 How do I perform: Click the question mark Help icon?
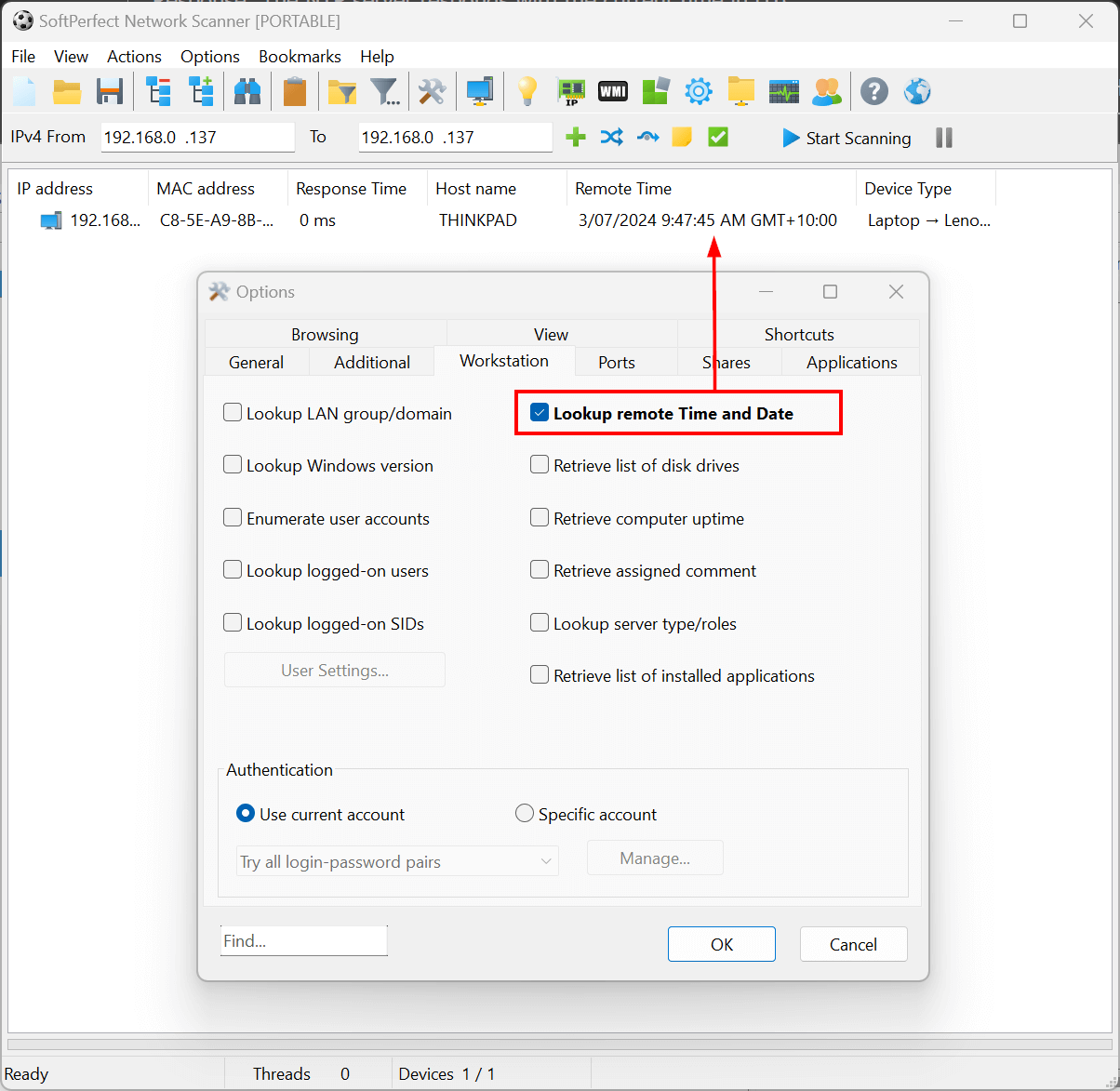(874, 91)
